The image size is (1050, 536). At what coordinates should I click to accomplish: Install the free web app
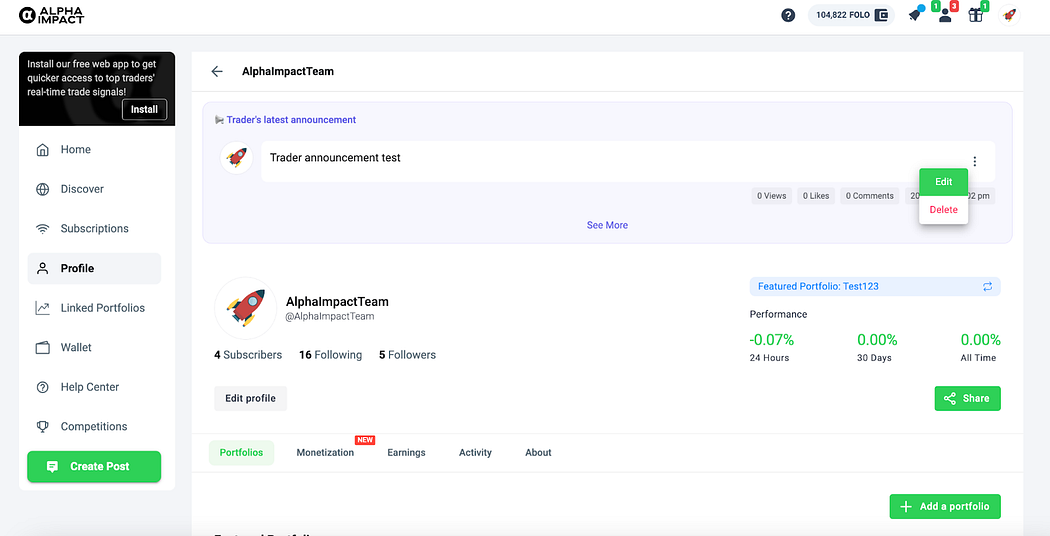tap(144, 109)
